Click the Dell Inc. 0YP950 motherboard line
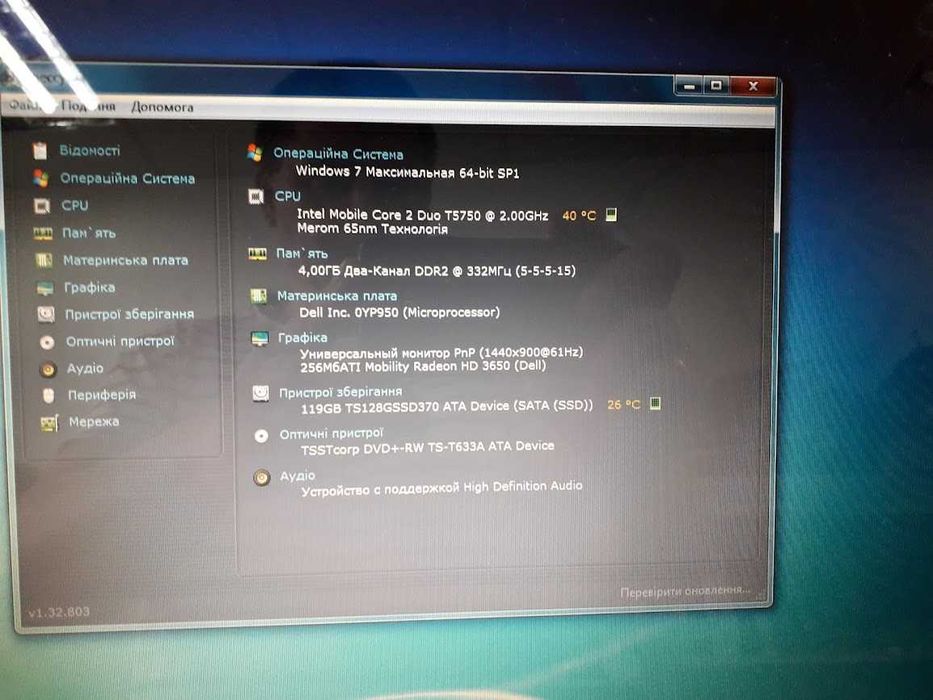This screenshot has width=933, height=700. click(x=399, y=312)
